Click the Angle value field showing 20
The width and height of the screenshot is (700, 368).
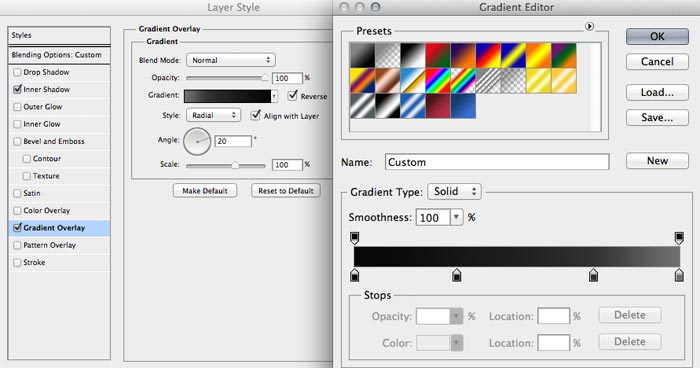(233, 141)
